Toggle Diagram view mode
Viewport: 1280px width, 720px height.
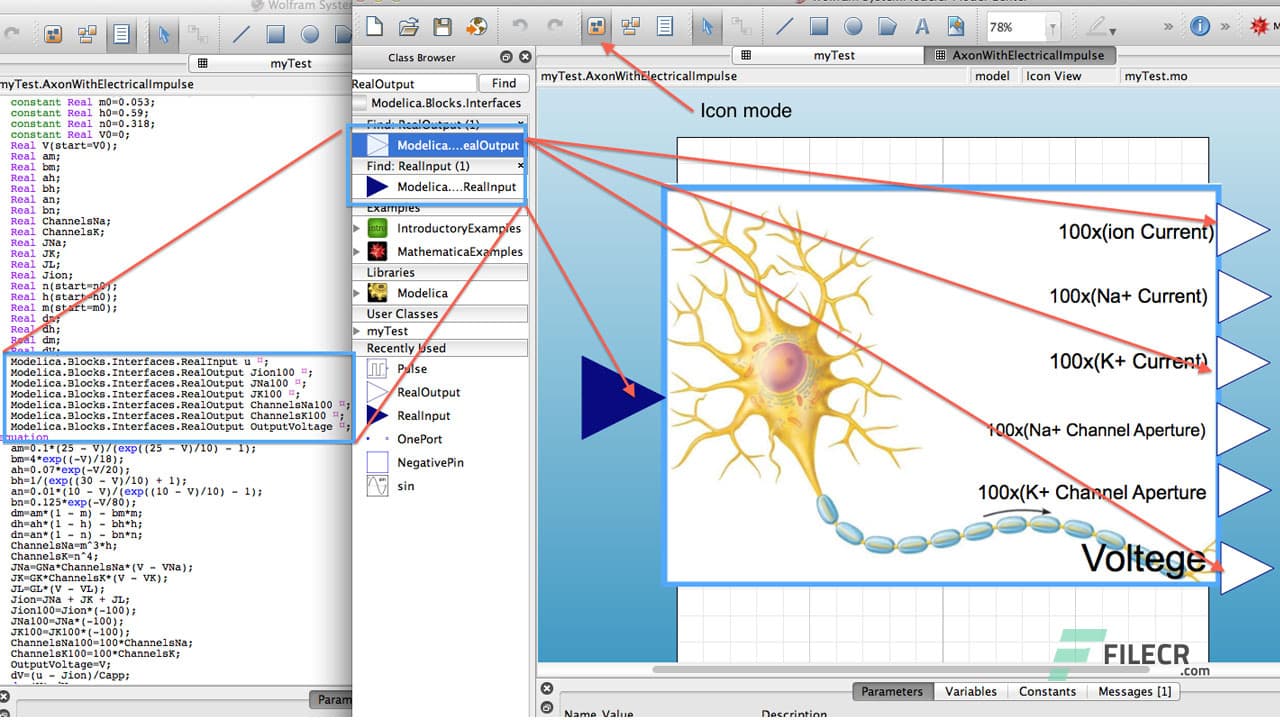tap(632, 27)
